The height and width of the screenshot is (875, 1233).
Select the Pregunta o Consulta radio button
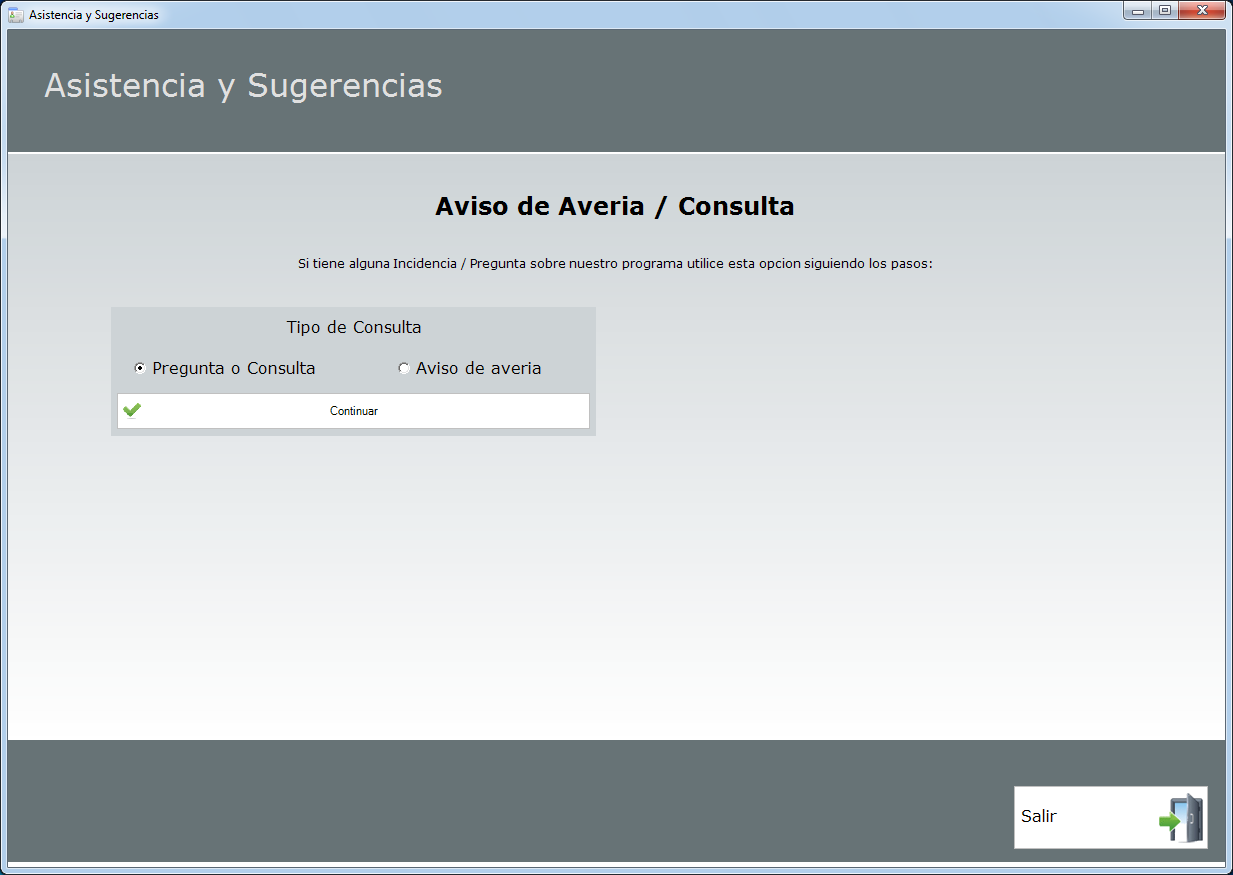click(x=140, y=368)
